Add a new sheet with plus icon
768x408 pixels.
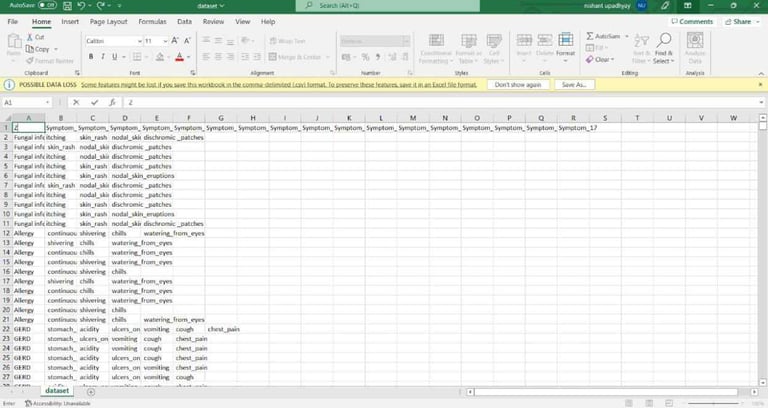click(91, 392)
